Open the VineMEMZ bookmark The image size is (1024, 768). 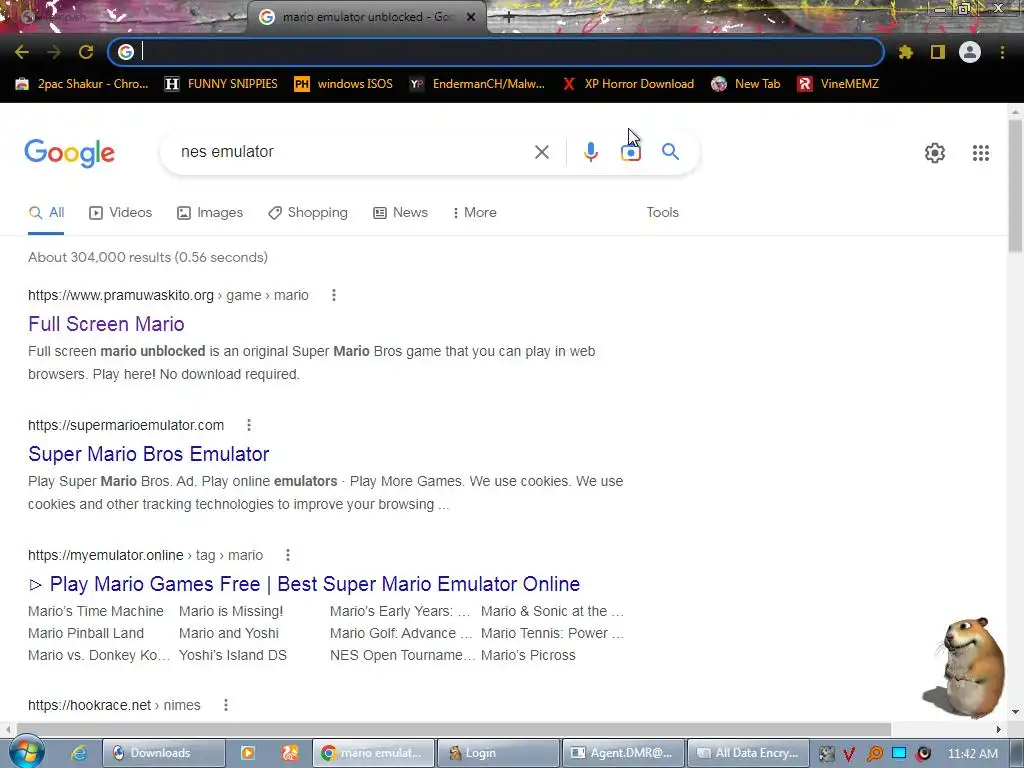(x=839, y=84)
